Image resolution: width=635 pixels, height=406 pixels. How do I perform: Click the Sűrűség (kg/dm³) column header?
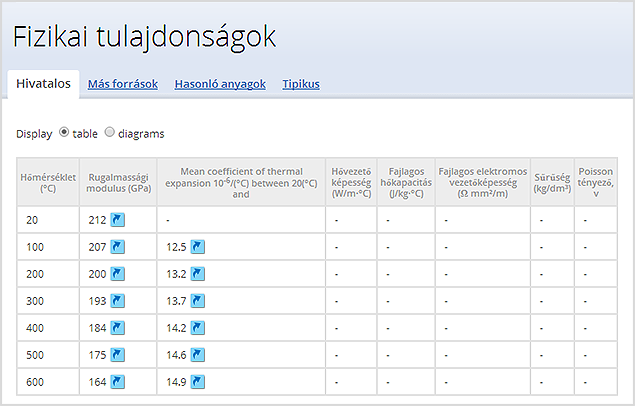pos(552,183)
